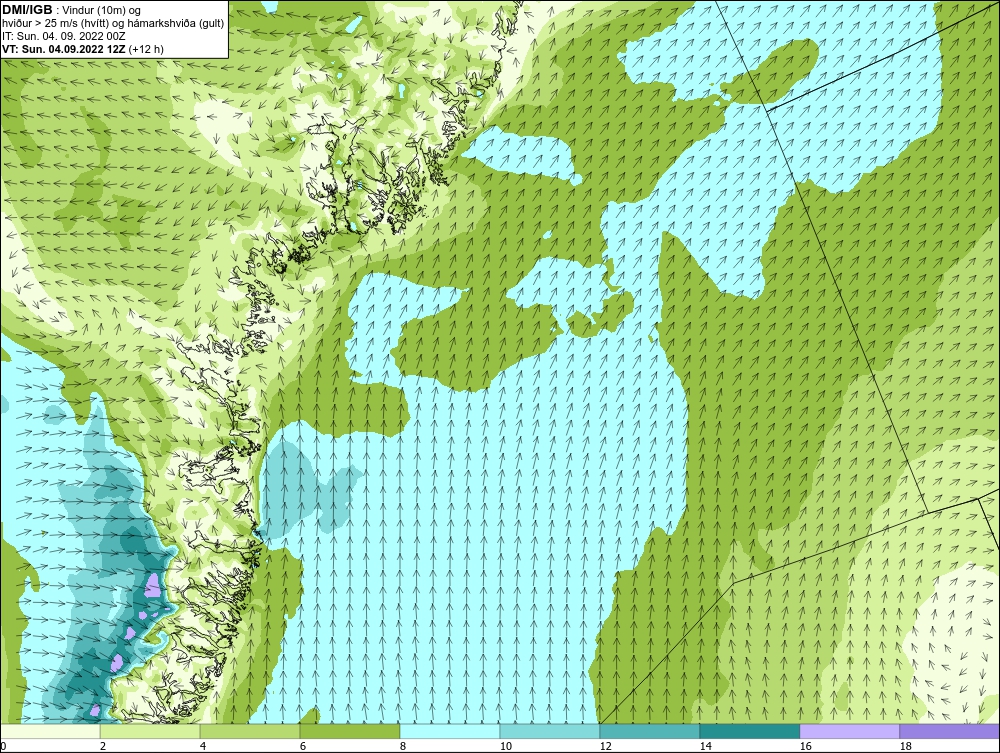Click the 0–2 m/s legend color swatch
Screen dimensions: 1000x753
point(50,731)
